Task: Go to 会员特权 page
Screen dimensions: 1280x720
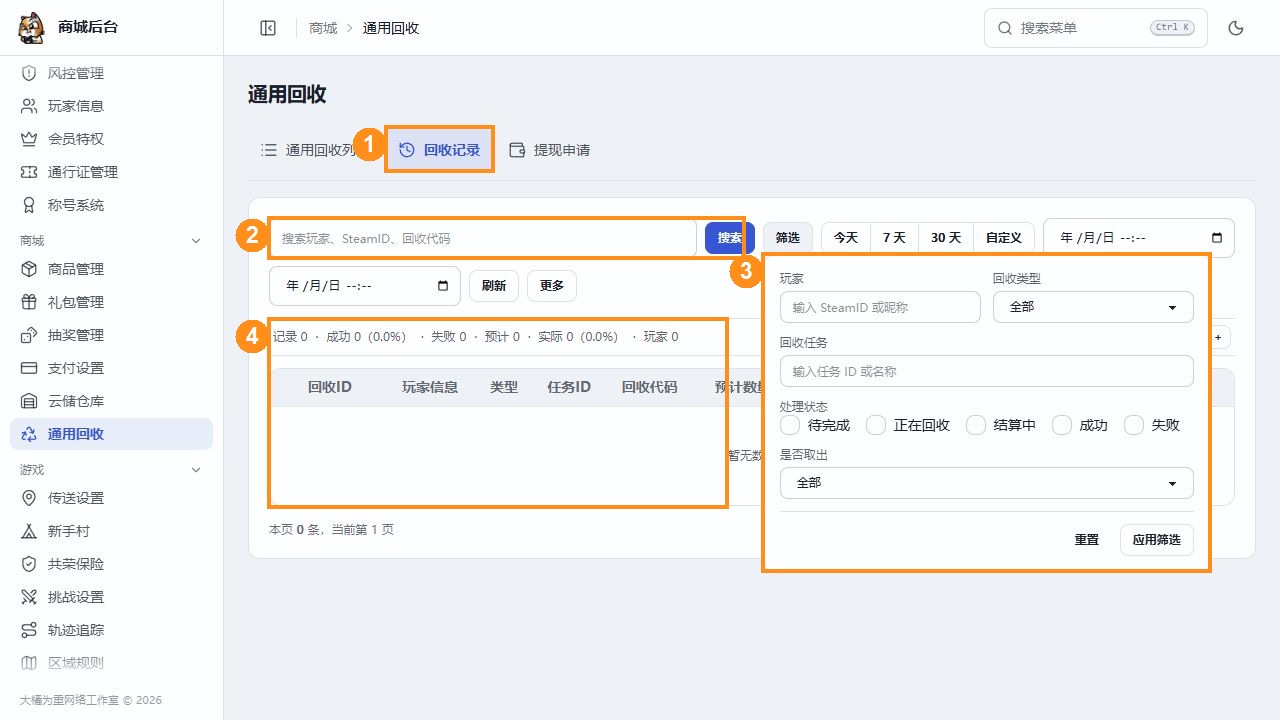Action: point(111,139)
